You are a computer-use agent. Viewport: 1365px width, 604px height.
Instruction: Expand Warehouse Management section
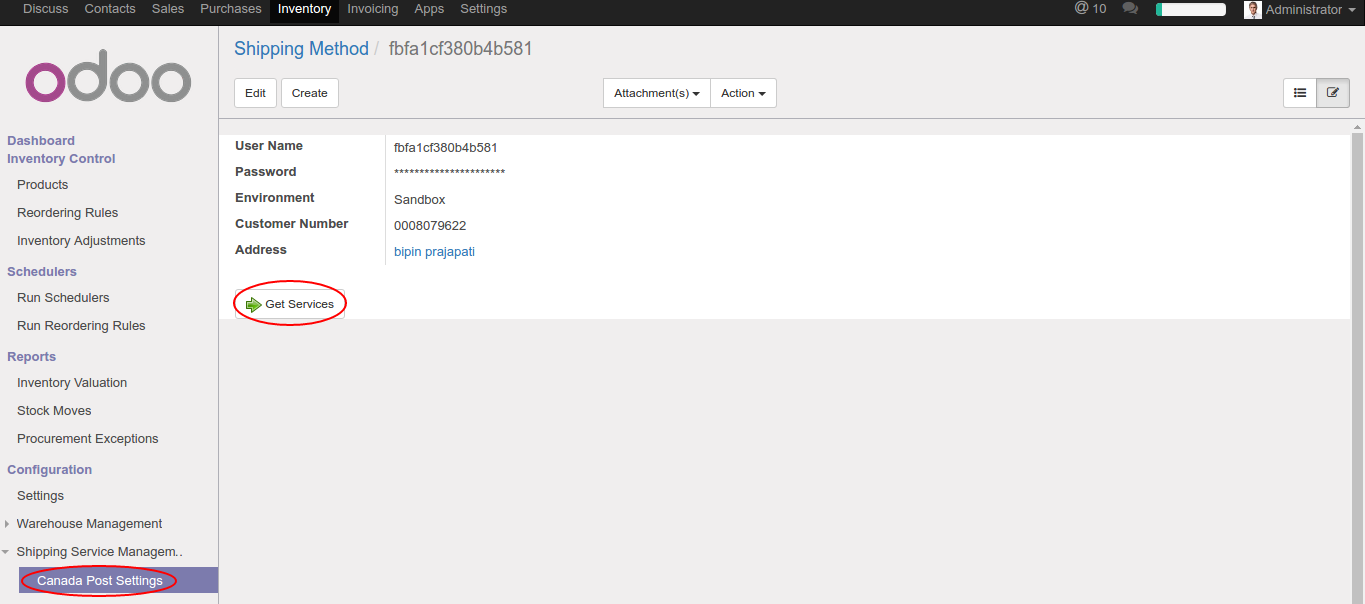[89, 524]
